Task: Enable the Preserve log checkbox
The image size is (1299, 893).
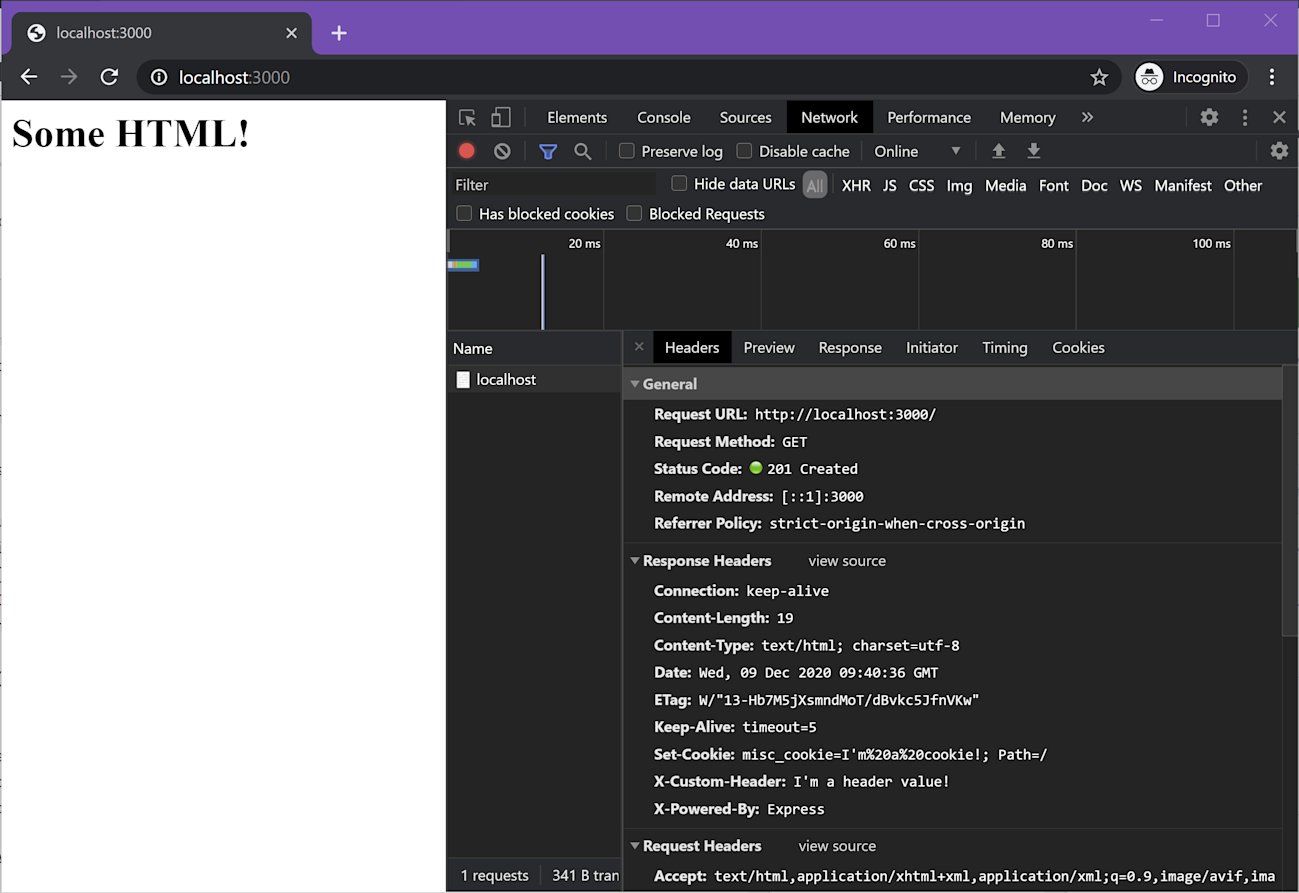Action: point(626,151)
